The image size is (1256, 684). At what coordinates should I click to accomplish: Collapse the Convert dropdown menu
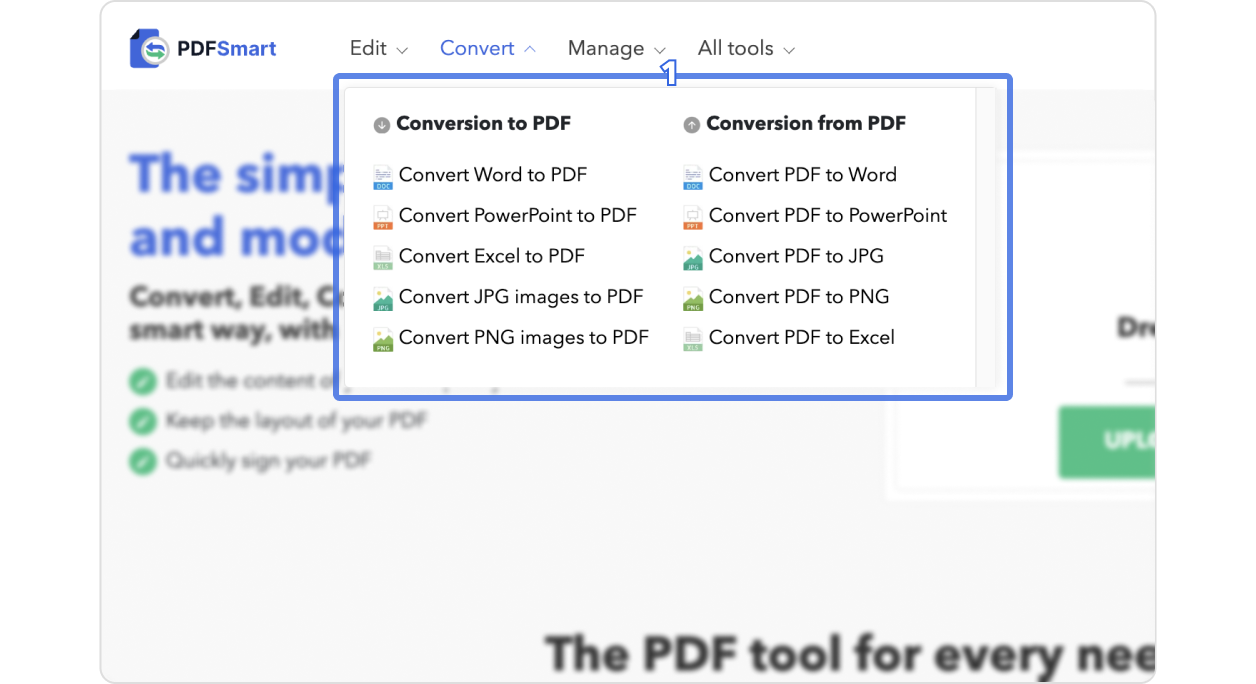click(487, 48)
